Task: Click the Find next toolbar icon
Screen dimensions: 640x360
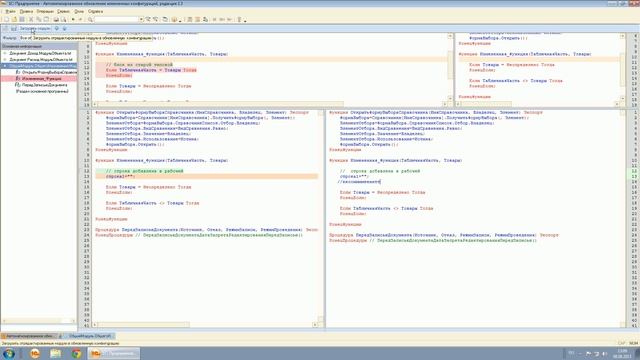Action: [x=148, y=19]
